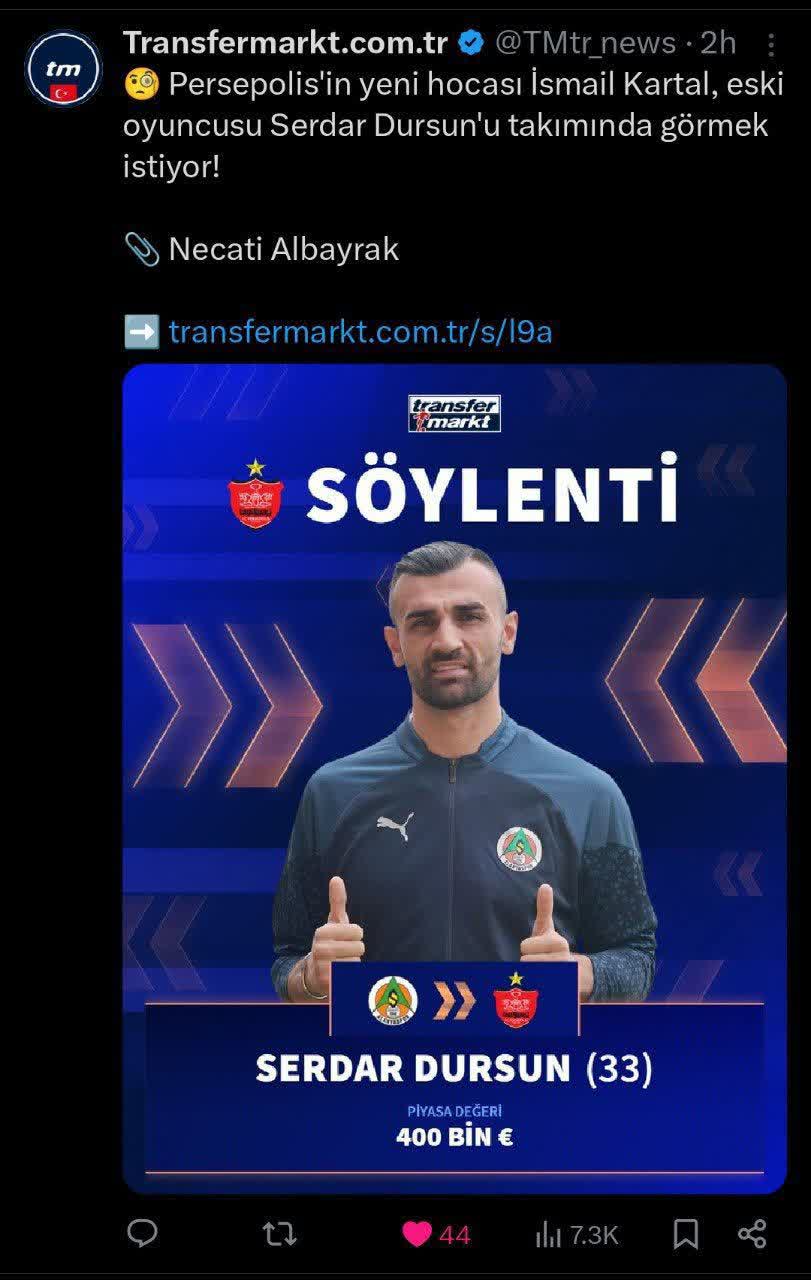This screenshot has width=811, height=1280.
Task: Tap the 2h post timestamp
Action: [719, 43]
